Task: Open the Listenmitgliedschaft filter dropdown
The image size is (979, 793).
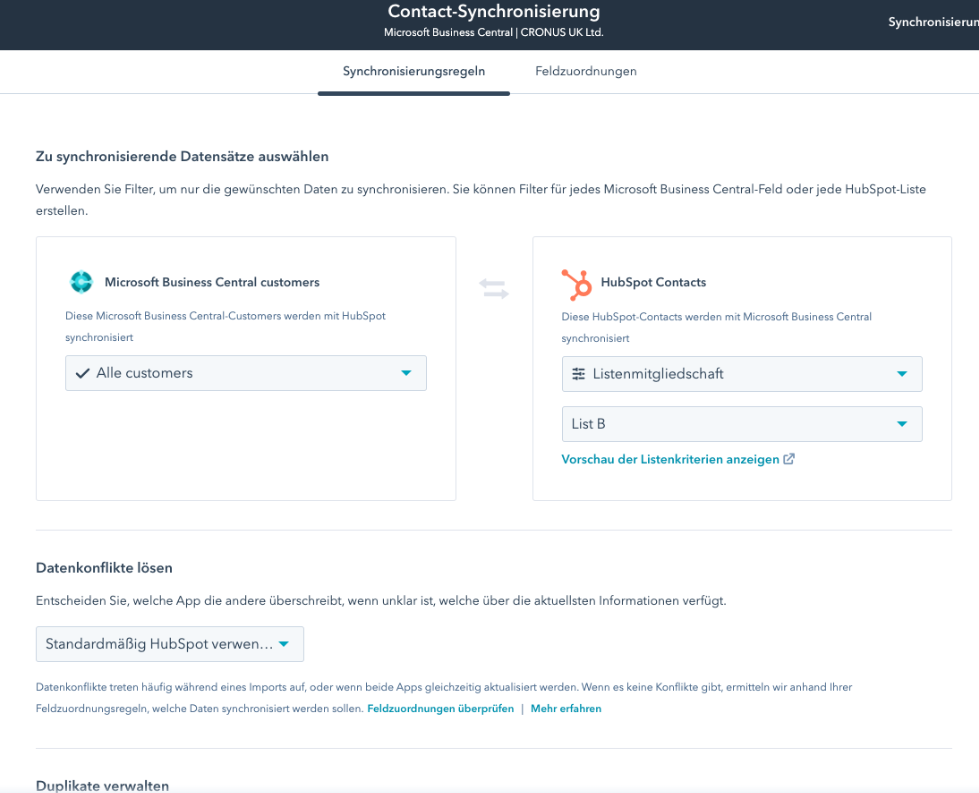Action: [x=742, y=373]
